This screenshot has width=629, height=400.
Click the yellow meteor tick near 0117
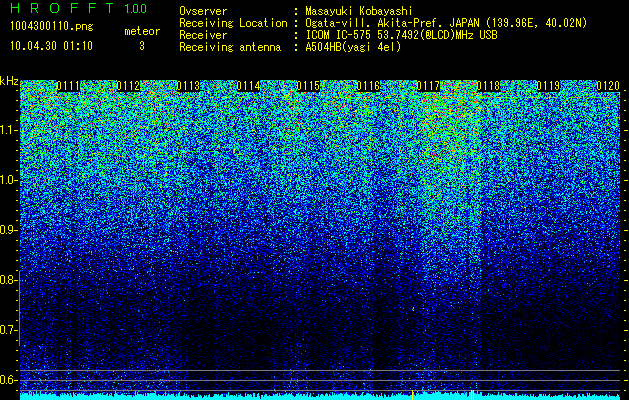(x=412, y=395)
